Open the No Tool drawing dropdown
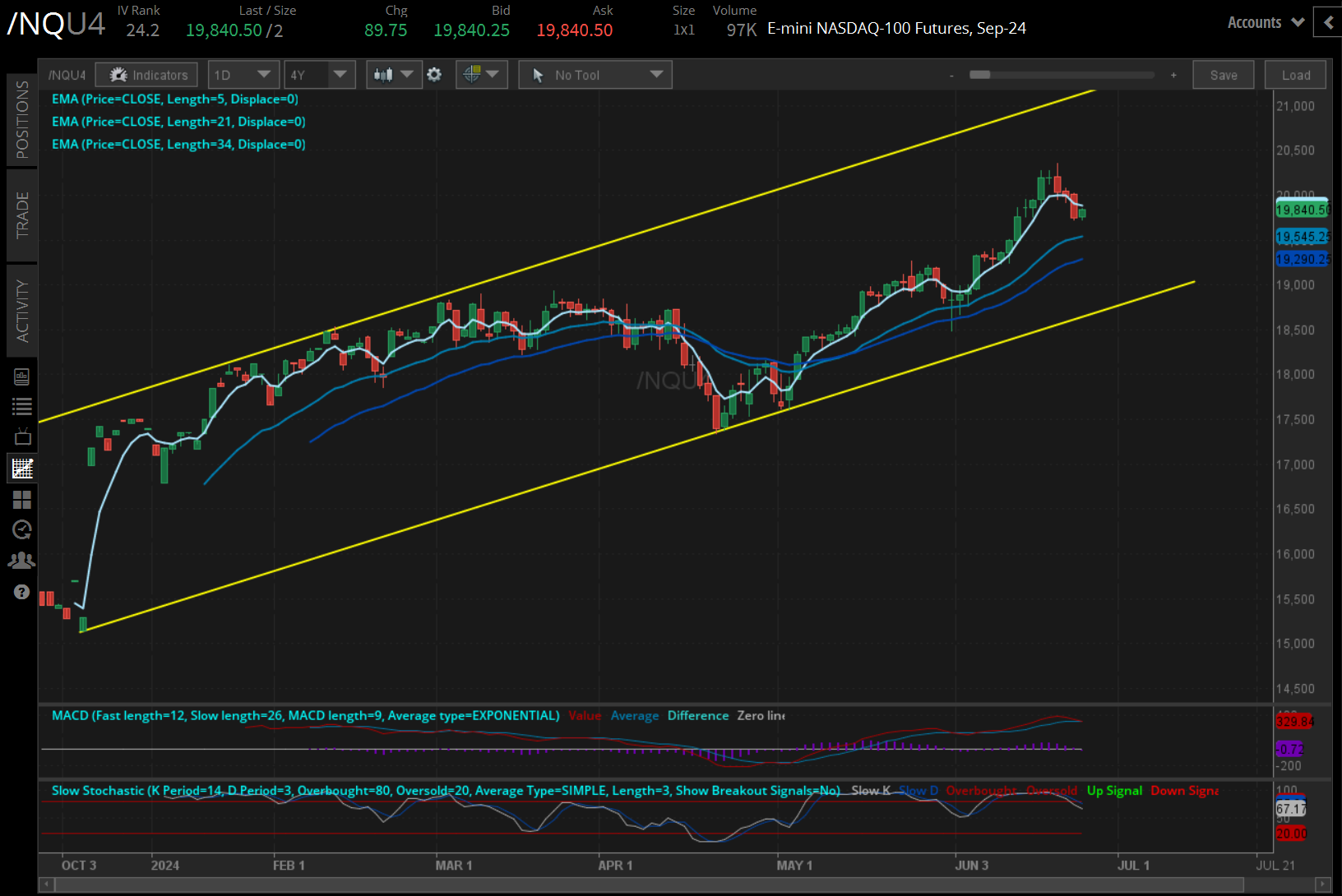The height and width of the screenshot is (896, 1342). [595, 75]
